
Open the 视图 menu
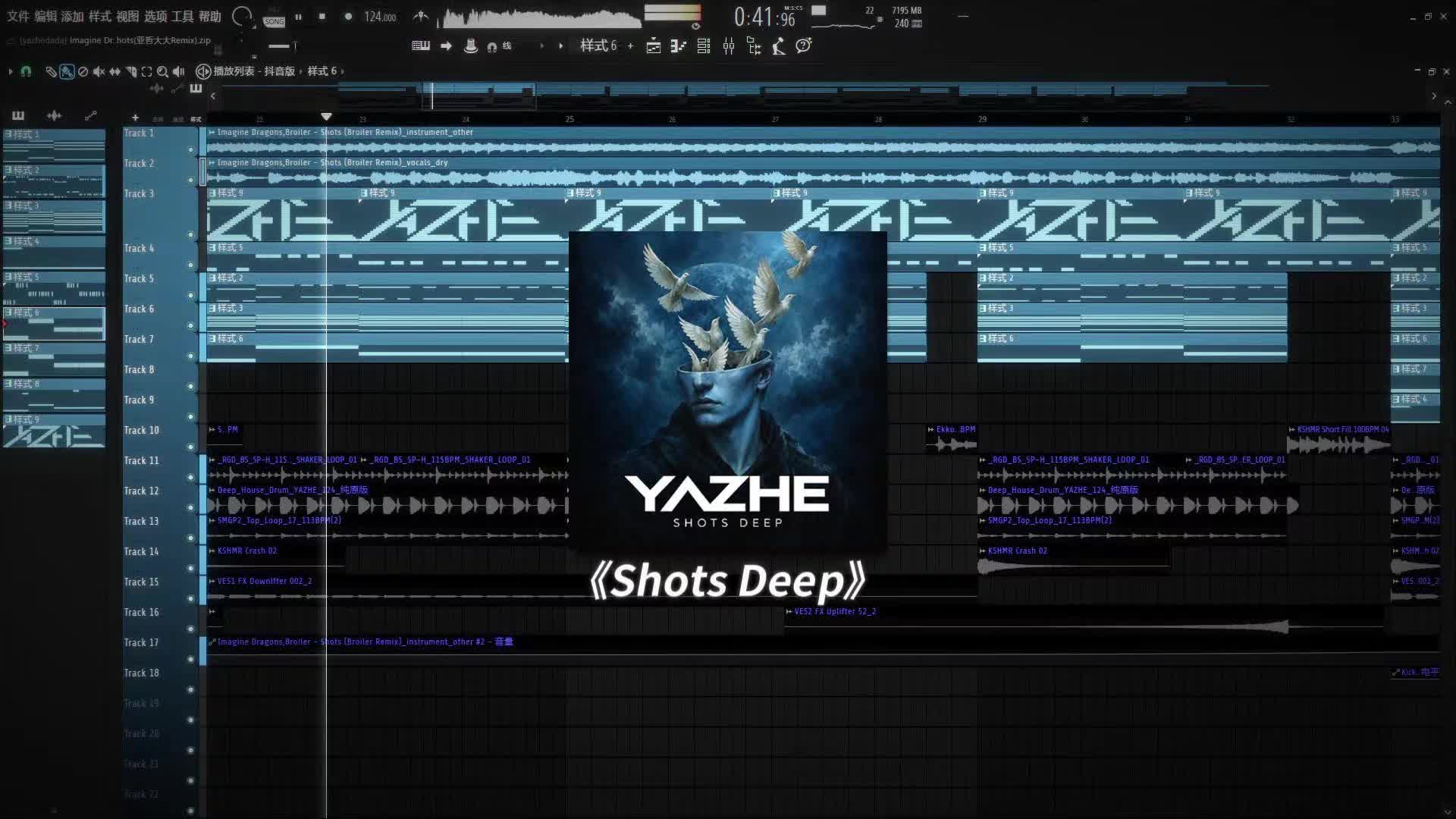pos(127,16)
